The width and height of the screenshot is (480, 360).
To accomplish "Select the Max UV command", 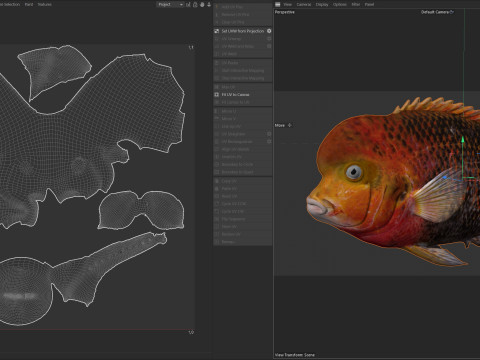I will 243,87.
